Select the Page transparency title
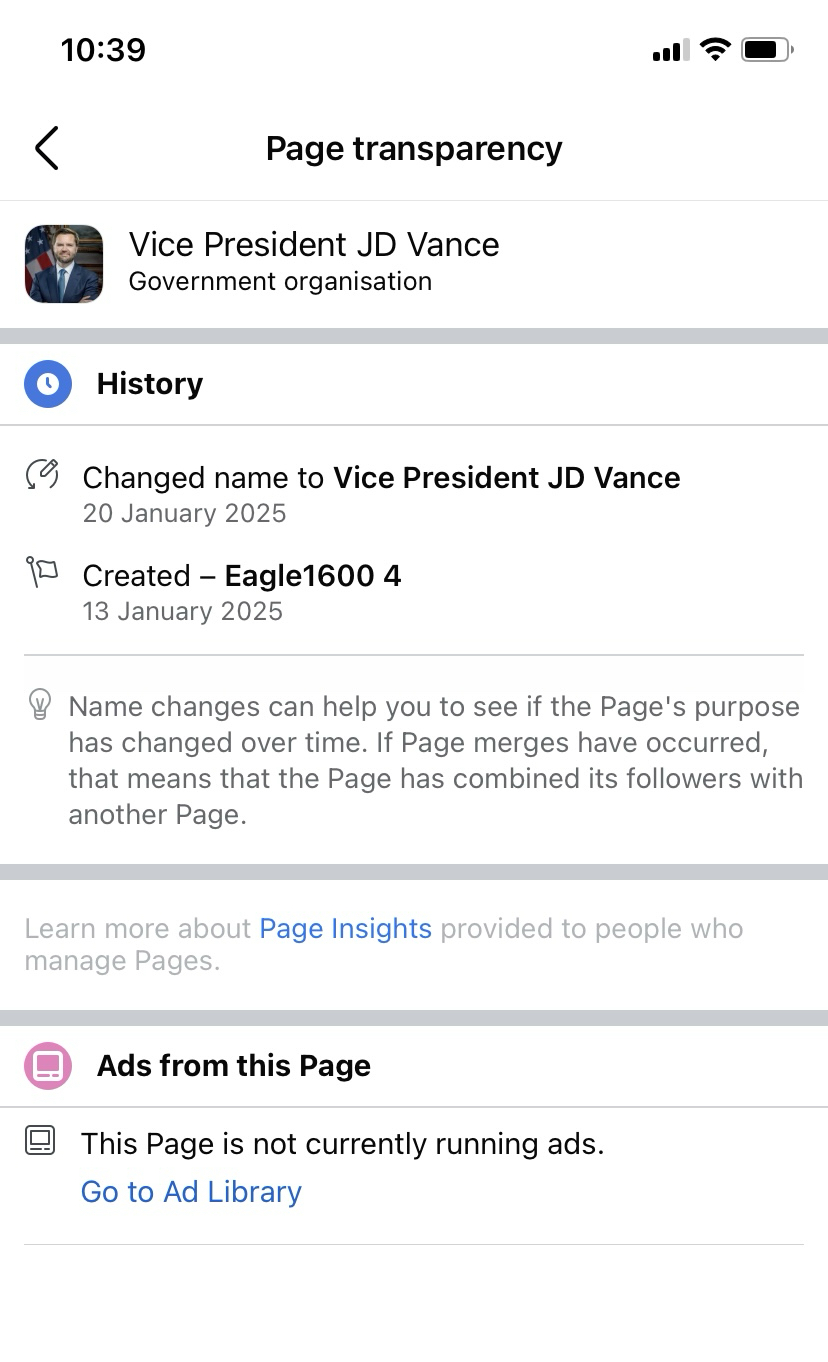 414,148
